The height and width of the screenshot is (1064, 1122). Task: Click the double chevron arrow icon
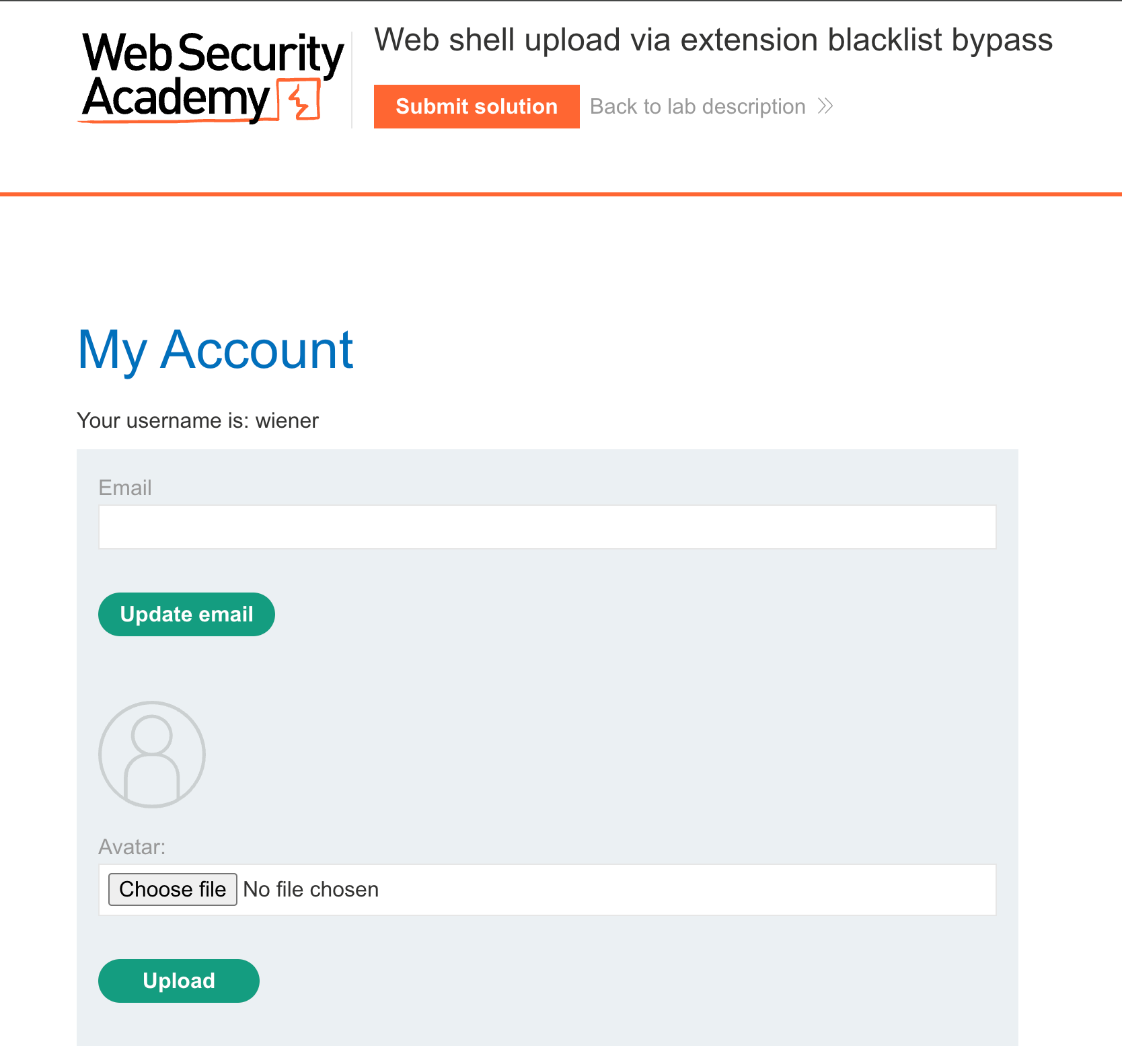(x=825, y=106)
